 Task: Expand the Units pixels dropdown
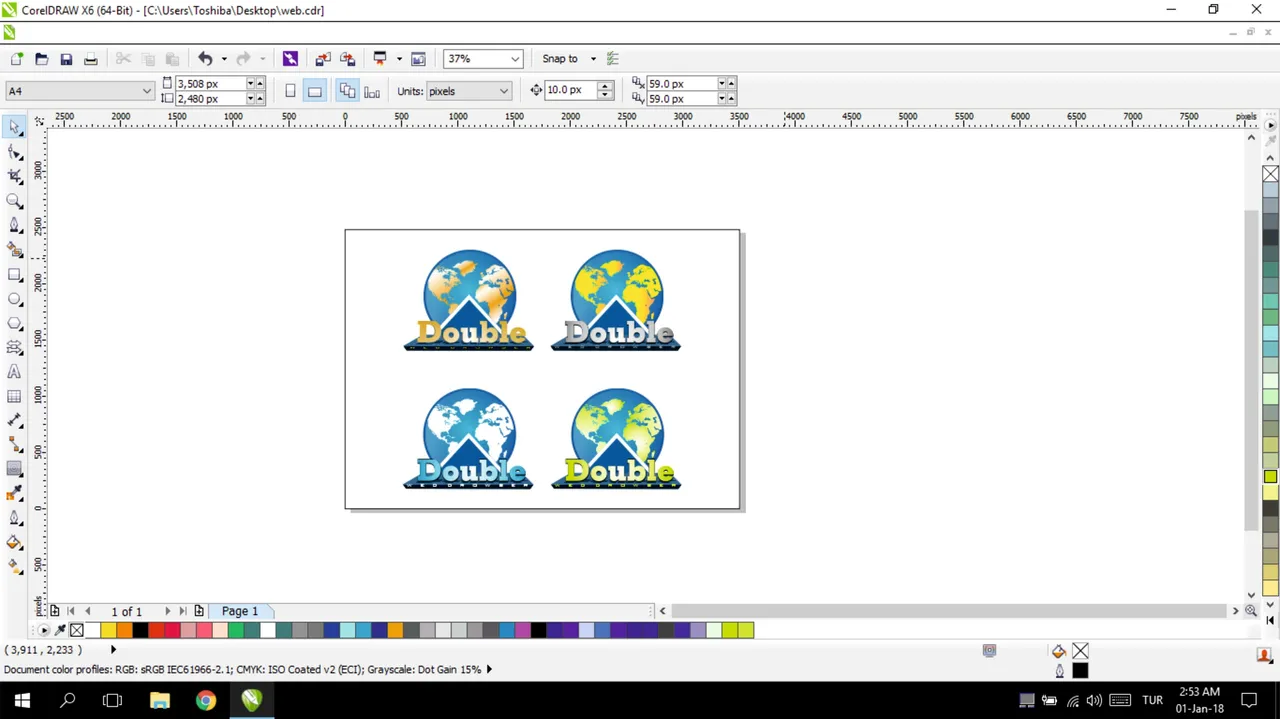[469, 91]
